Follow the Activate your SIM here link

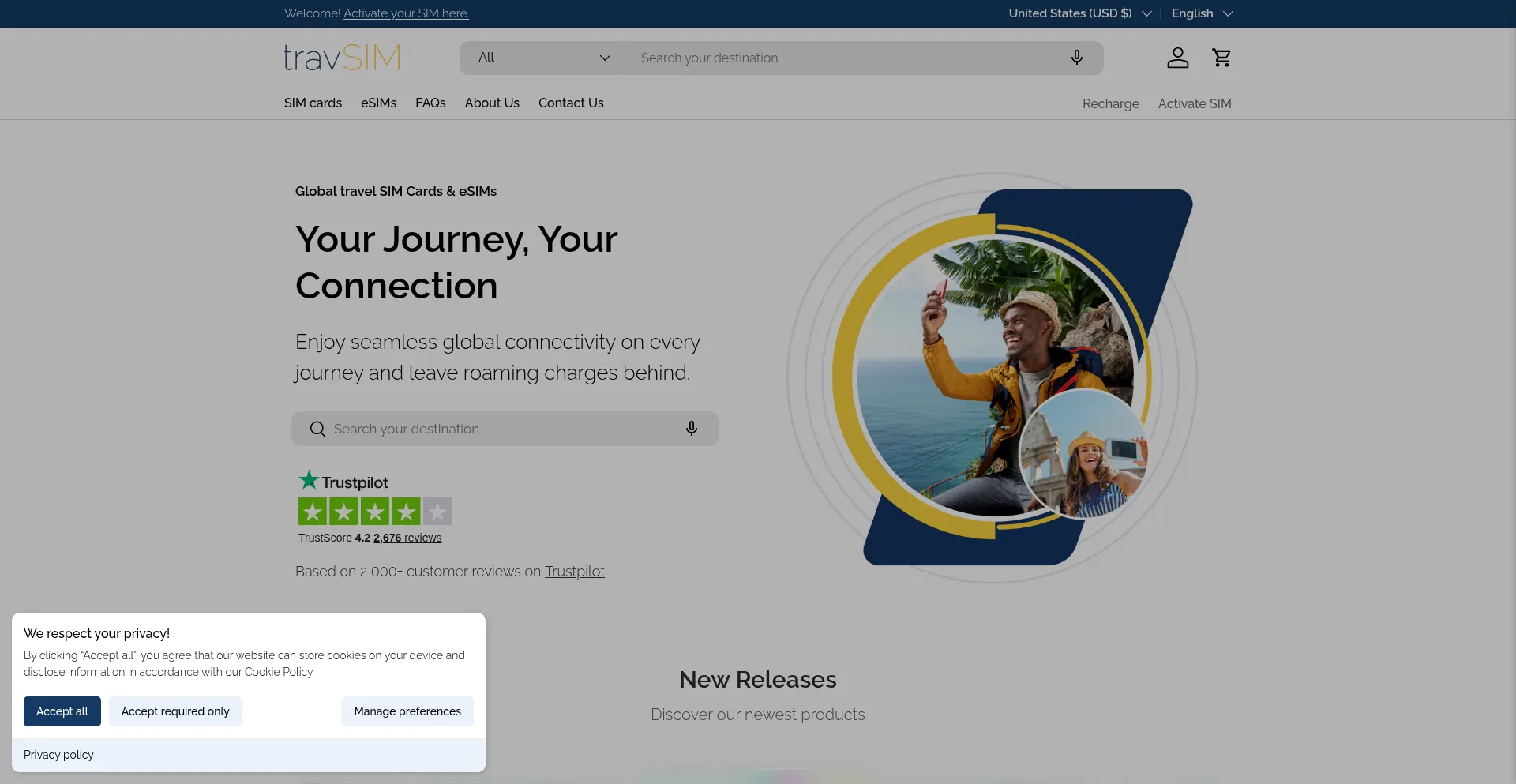(406, 13)
